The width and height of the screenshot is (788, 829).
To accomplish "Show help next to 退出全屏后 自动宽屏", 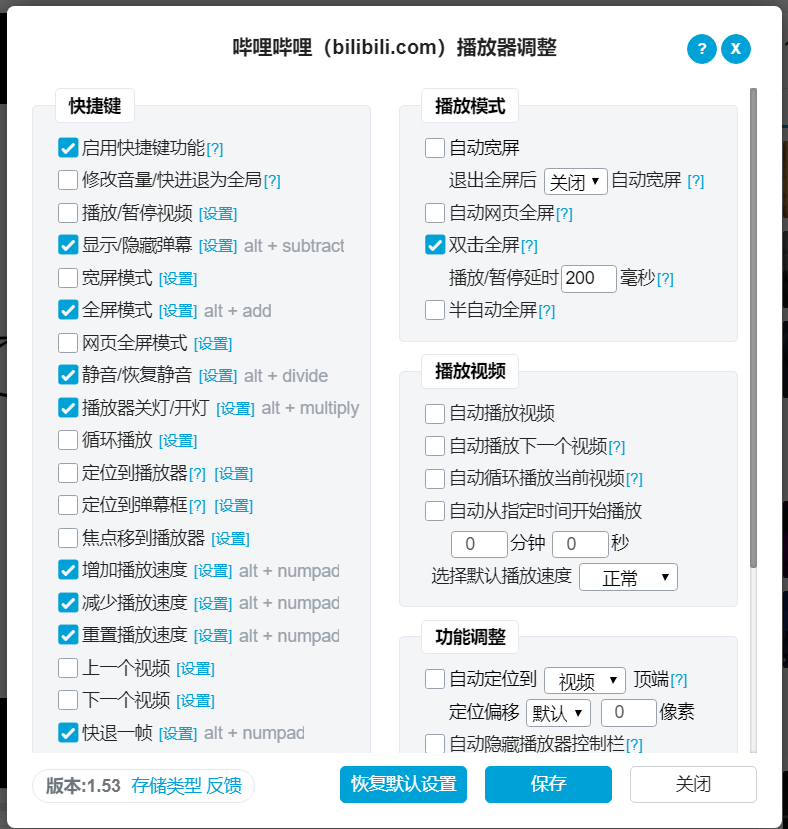I will coord(695,181).
